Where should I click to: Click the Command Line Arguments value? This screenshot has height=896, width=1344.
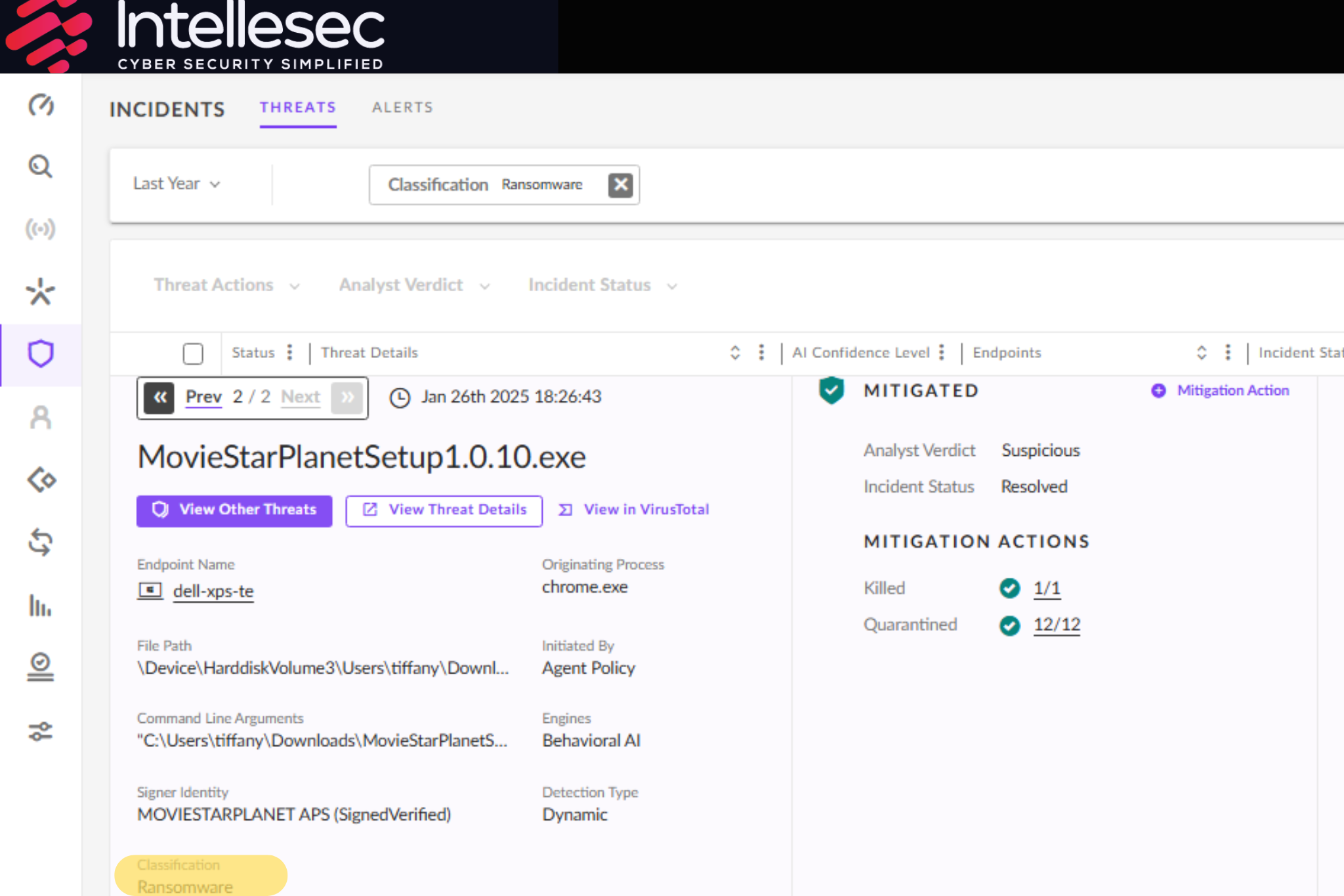click(x=322, y=741)
